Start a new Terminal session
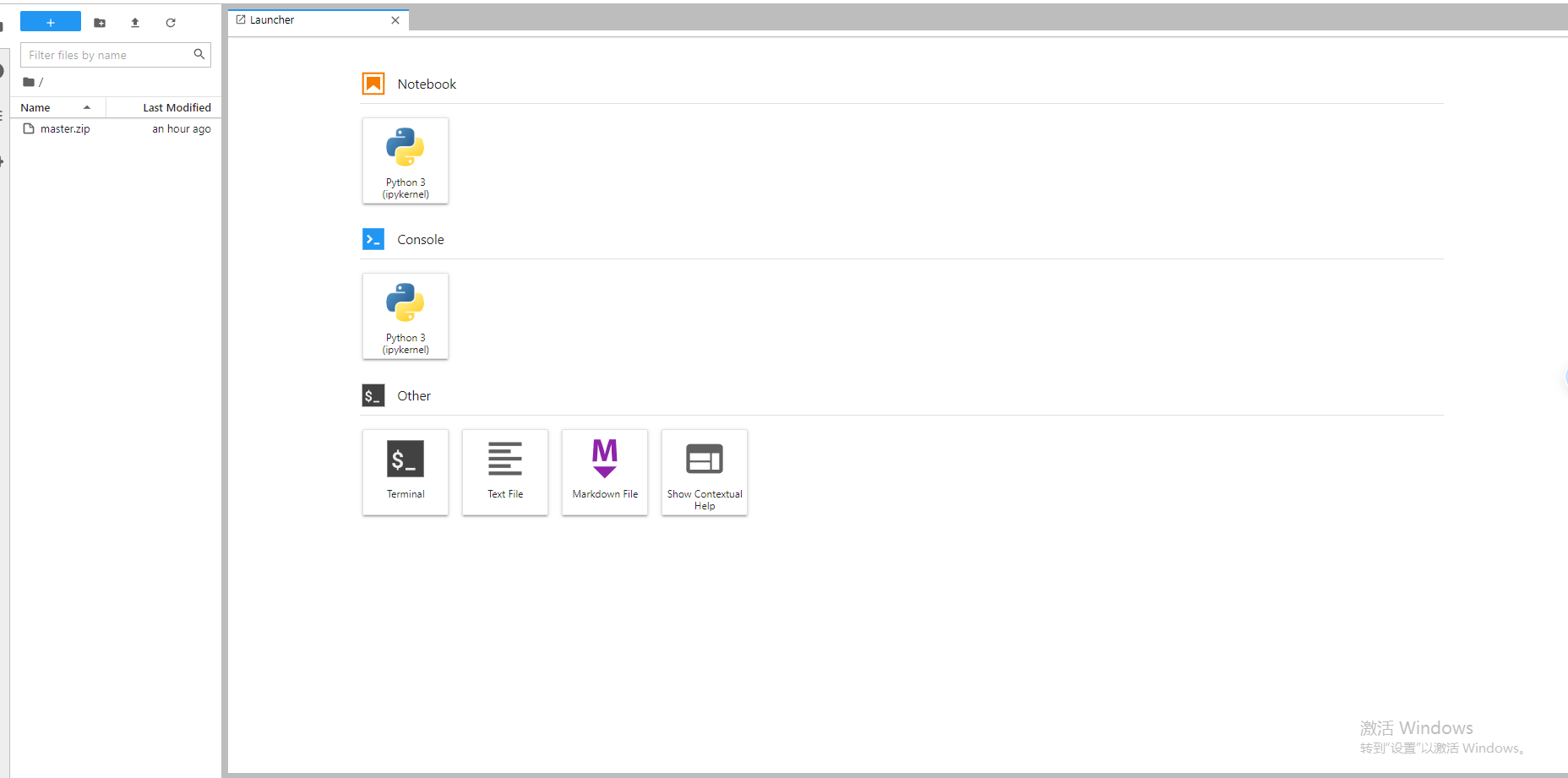Screen dimensions: 1568x778 tap(406, 471)
